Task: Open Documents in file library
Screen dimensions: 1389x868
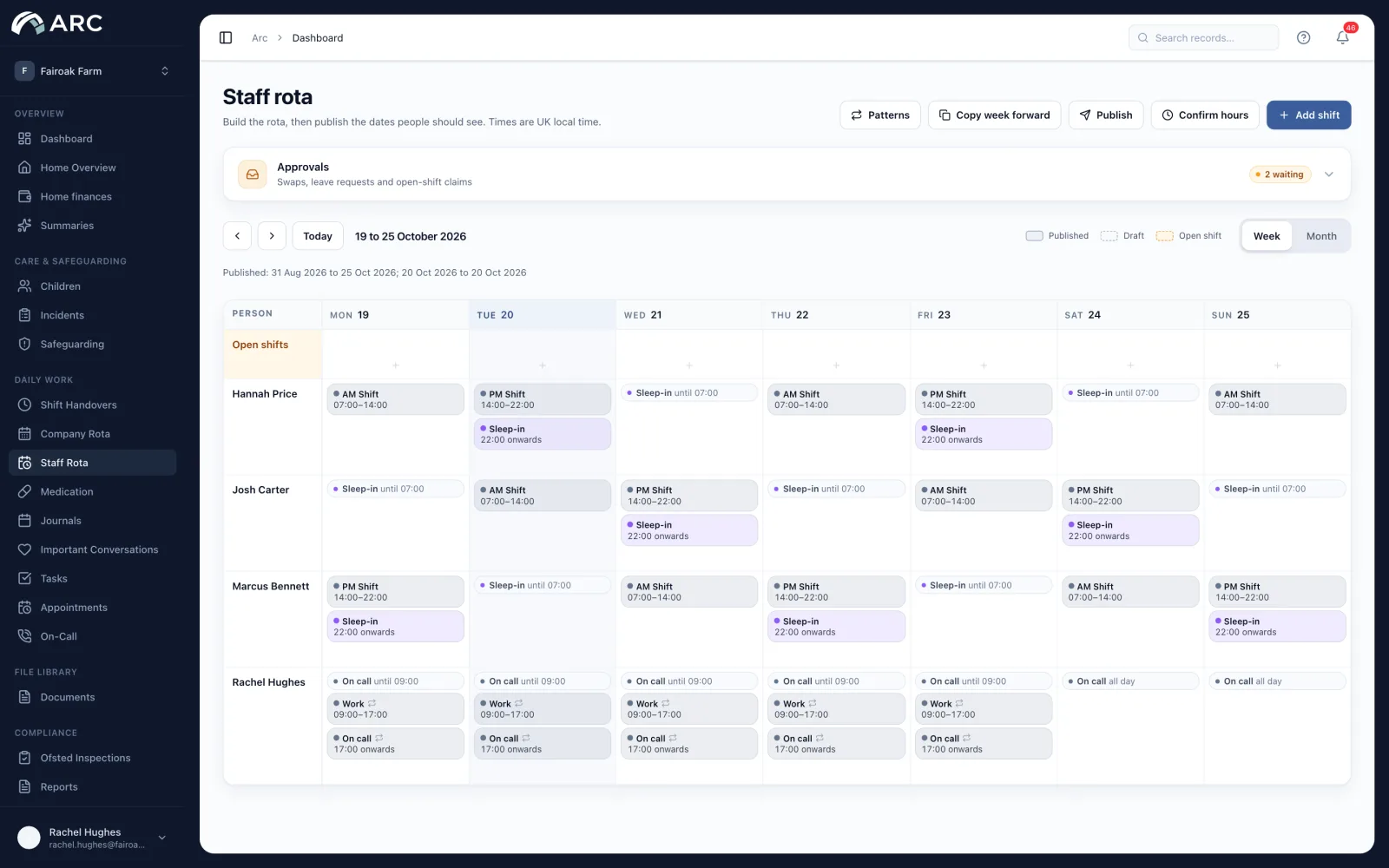Action: click(x=93, y=697)
